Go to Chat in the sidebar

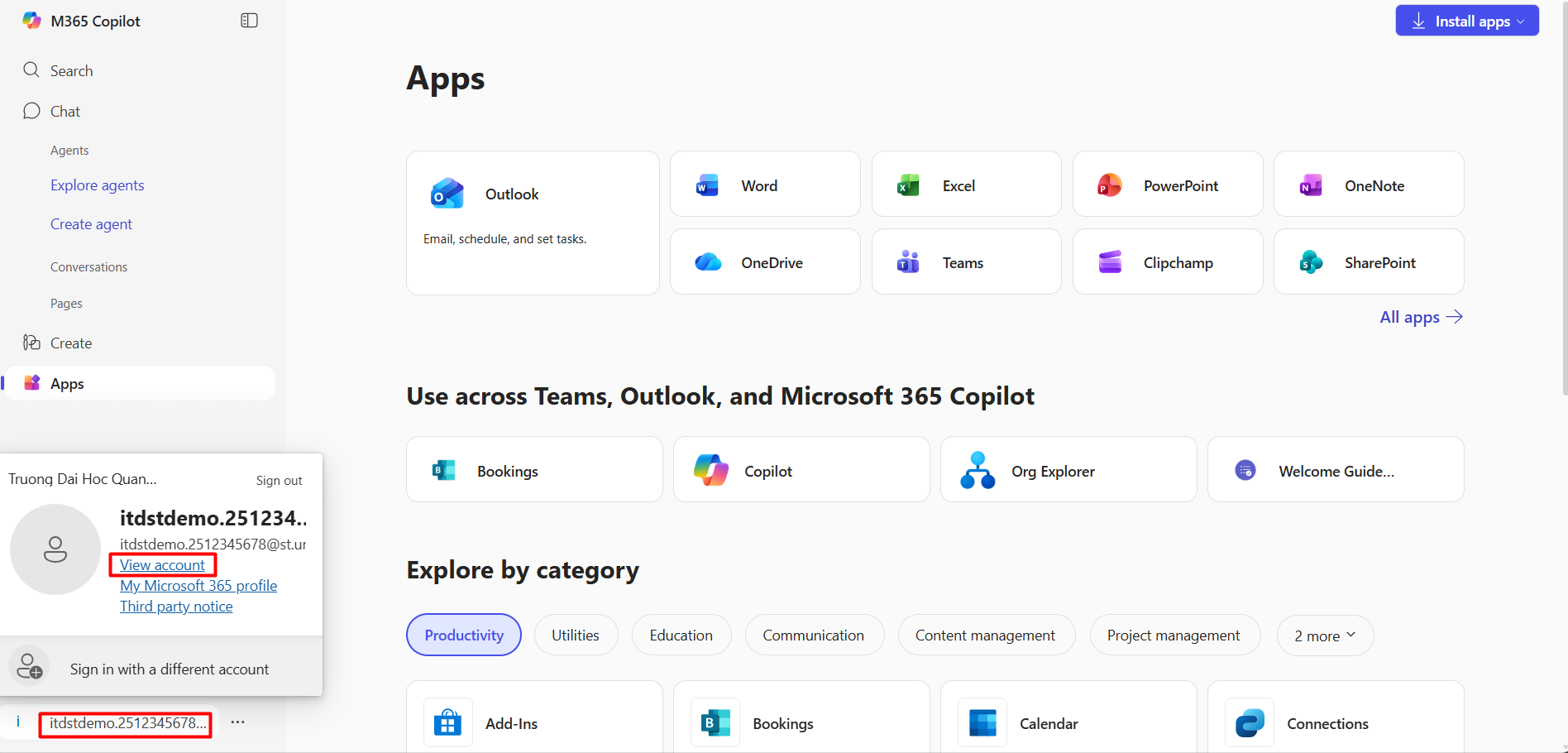point(65,111)
